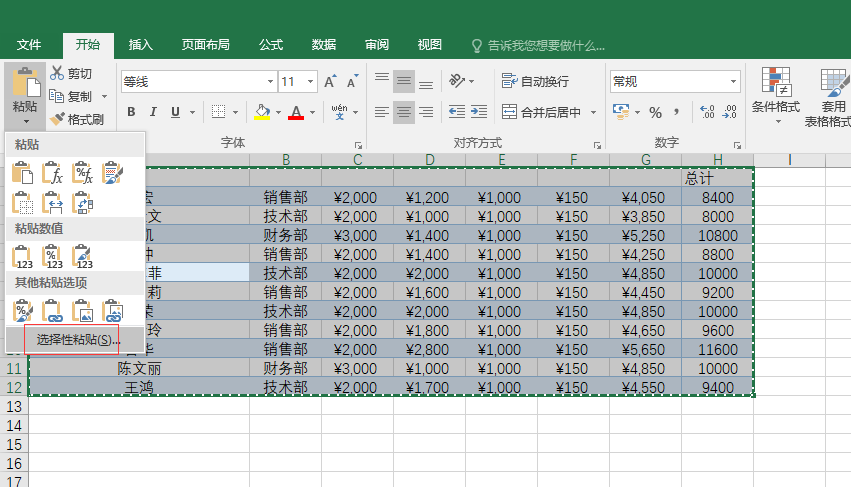851x487 pixels.
Task: Select Paste Values (123) first option
Action: coord(23,257)
